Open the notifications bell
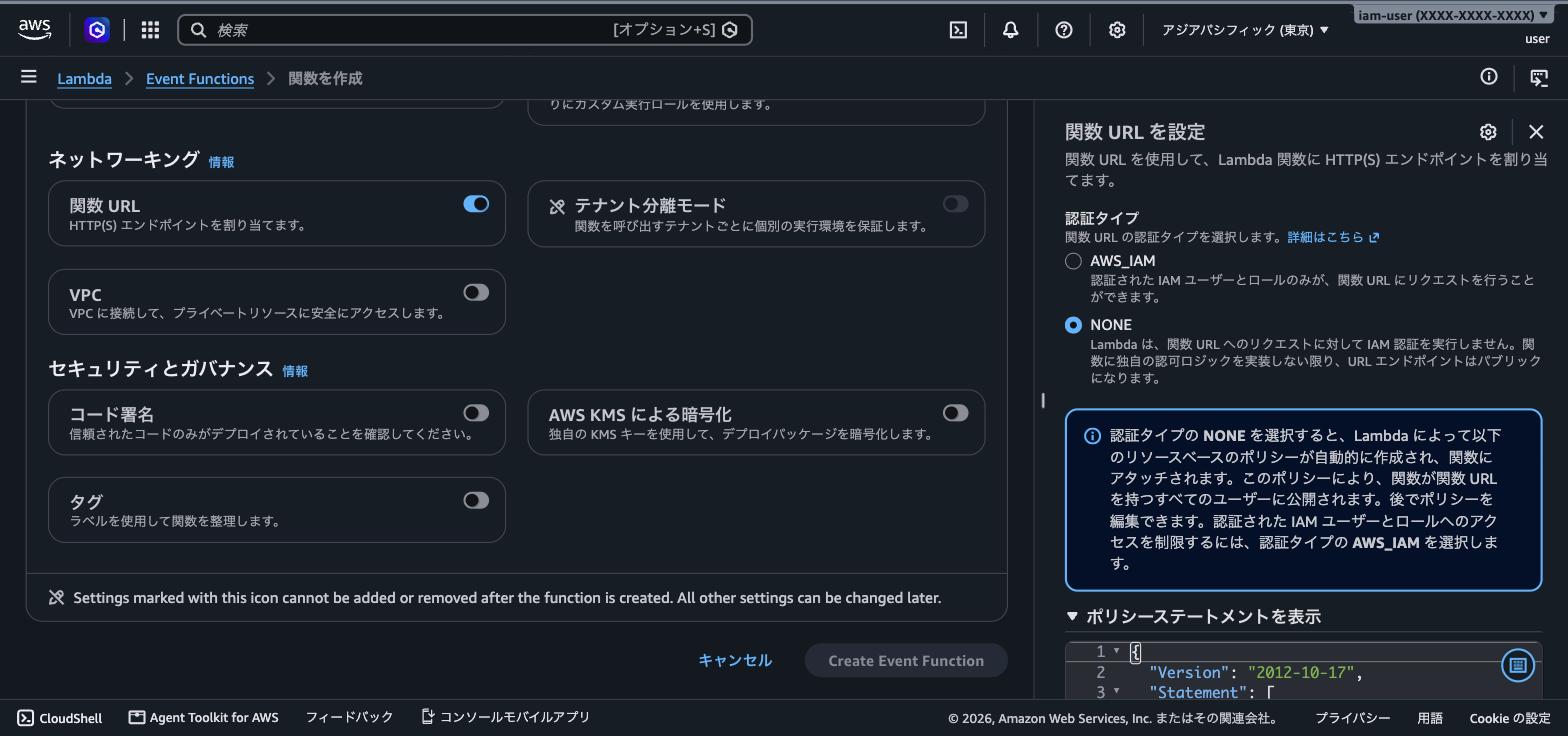Screen dimensions: 1568x736 point(1011,30)
